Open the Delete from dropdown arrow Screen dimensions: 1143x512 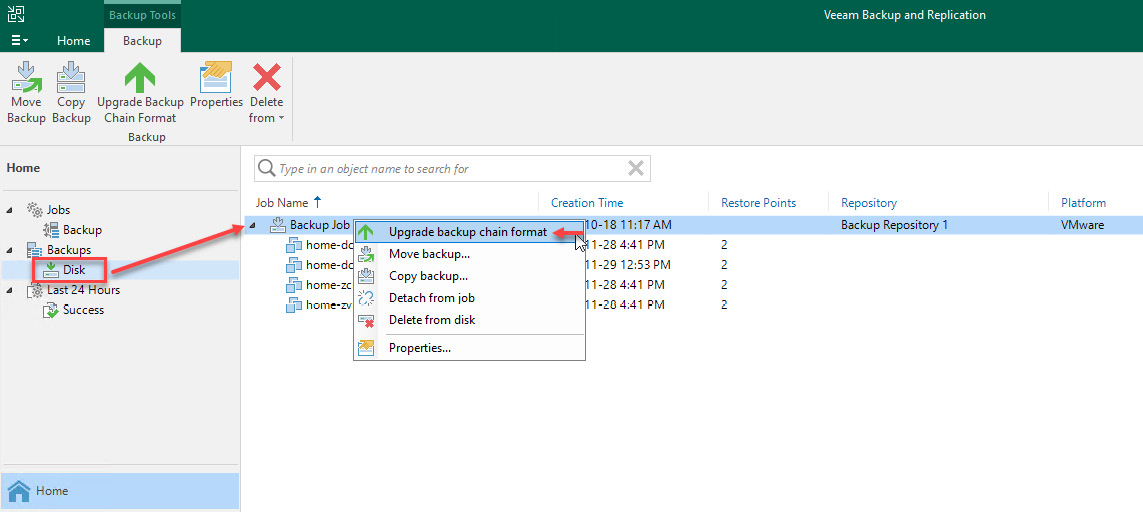click(x=281, y=118)
